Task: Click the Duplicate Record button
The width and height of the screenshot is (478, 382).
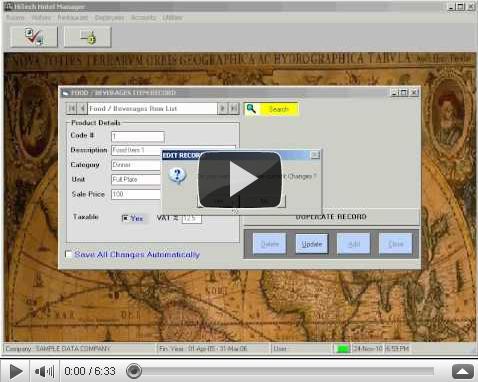Action: pos(331,217)
